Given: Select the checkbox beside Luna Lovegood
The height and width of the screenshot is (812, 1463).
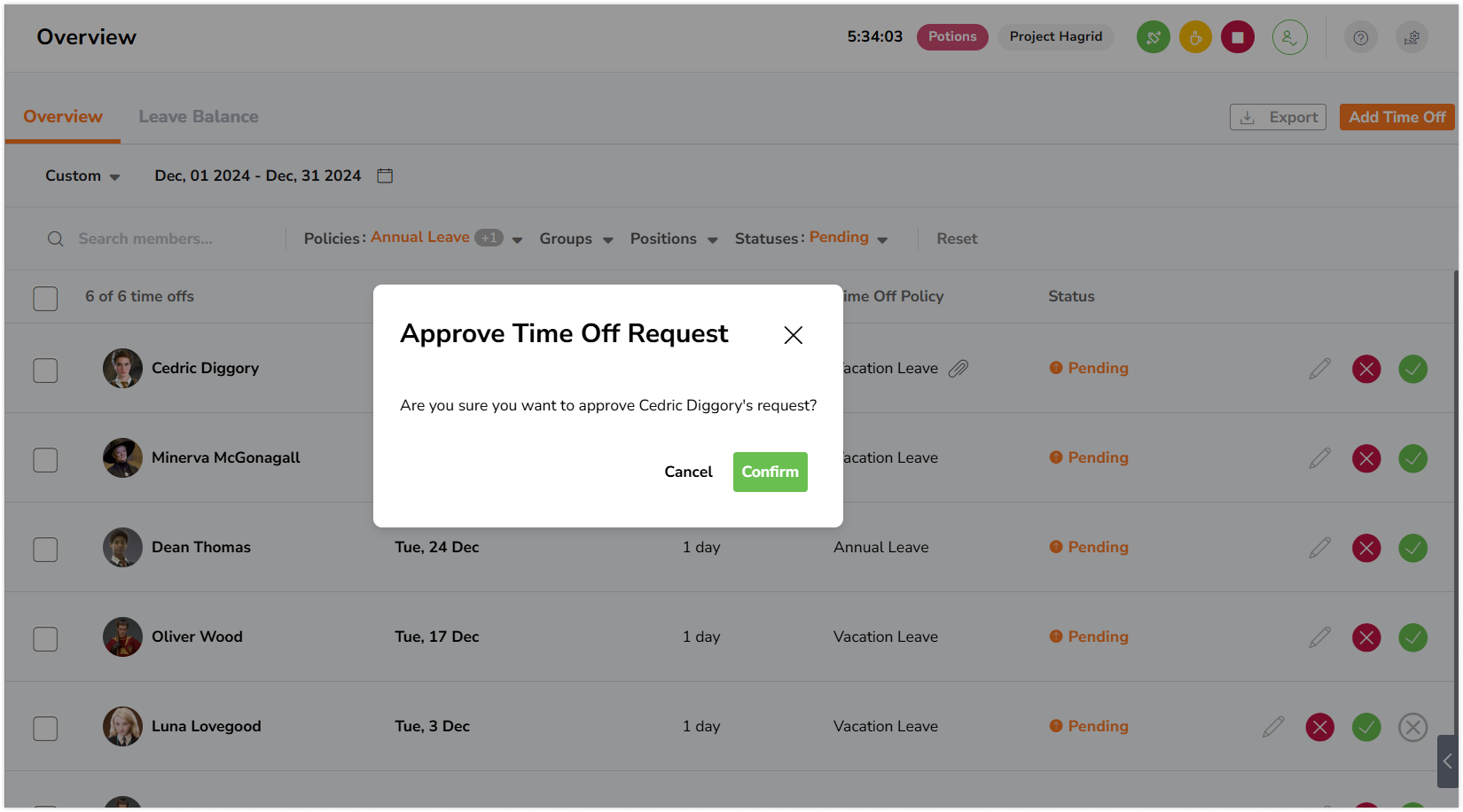Looking at the screenshot, I should click(45, 728).
